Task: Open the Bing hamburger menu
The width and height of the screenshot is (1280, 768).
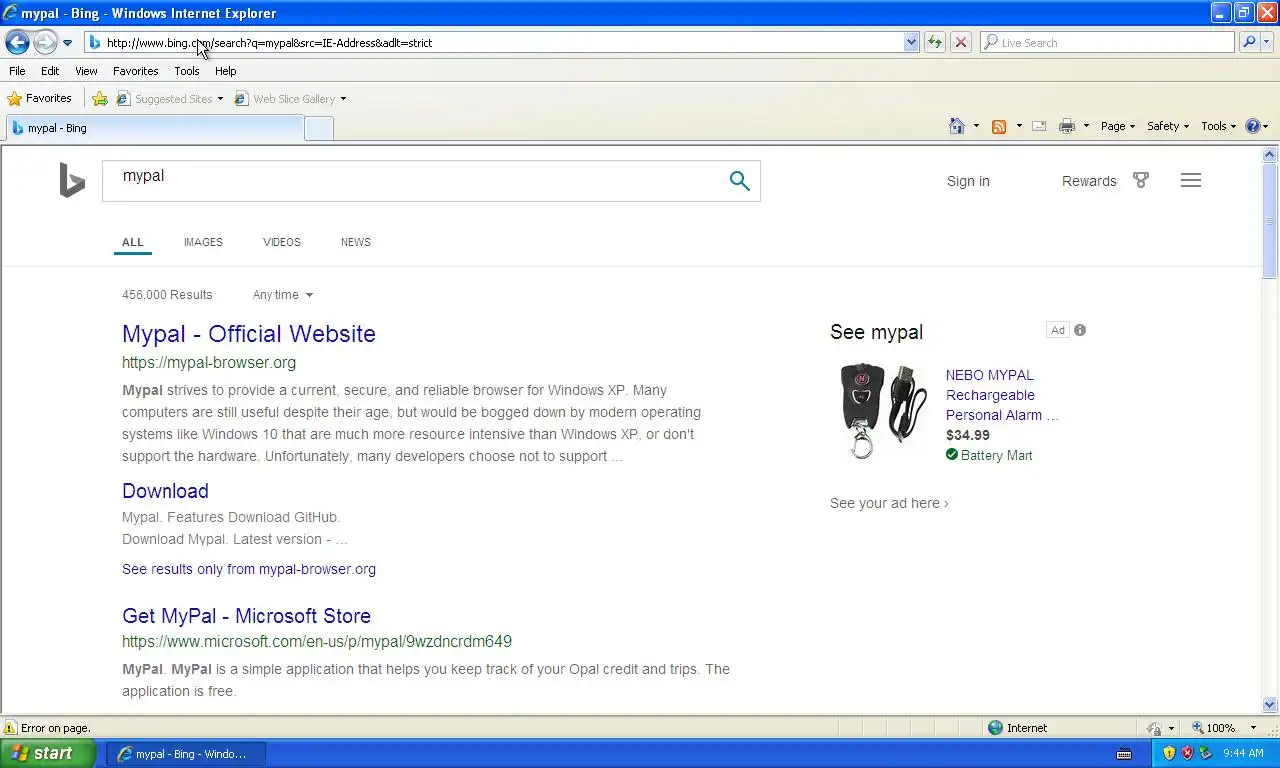Action: [x=1190, y=180]
